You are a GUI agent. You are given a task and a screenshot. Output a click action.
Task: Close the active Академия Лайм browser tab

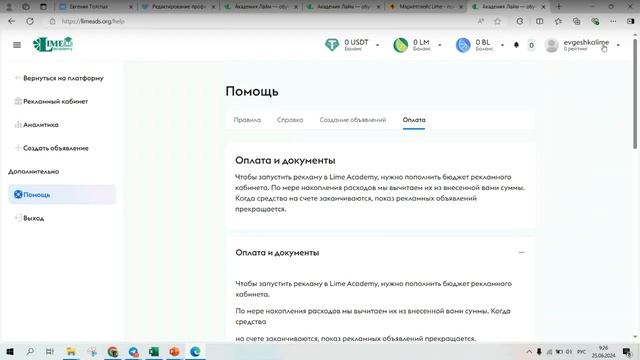(543, 7)
